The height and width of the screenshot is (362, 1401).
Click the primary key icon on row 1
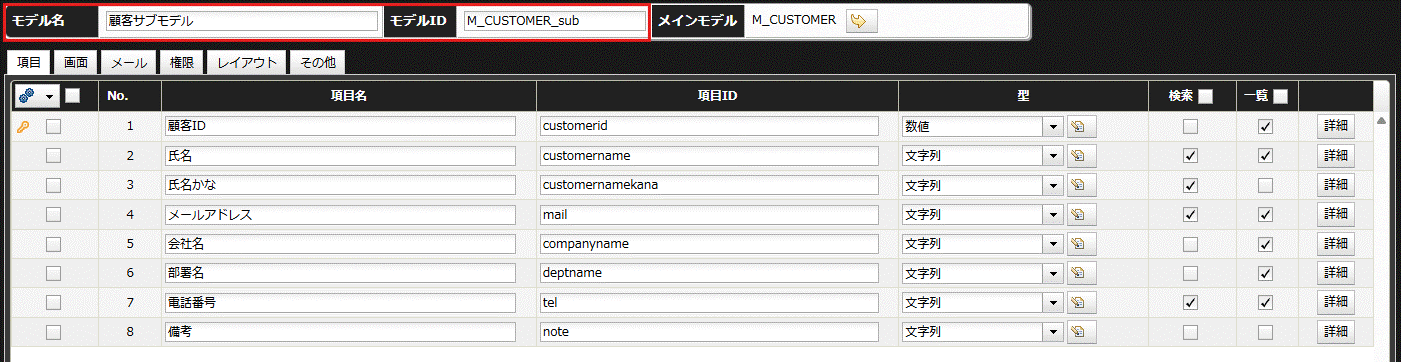(24, 127)
